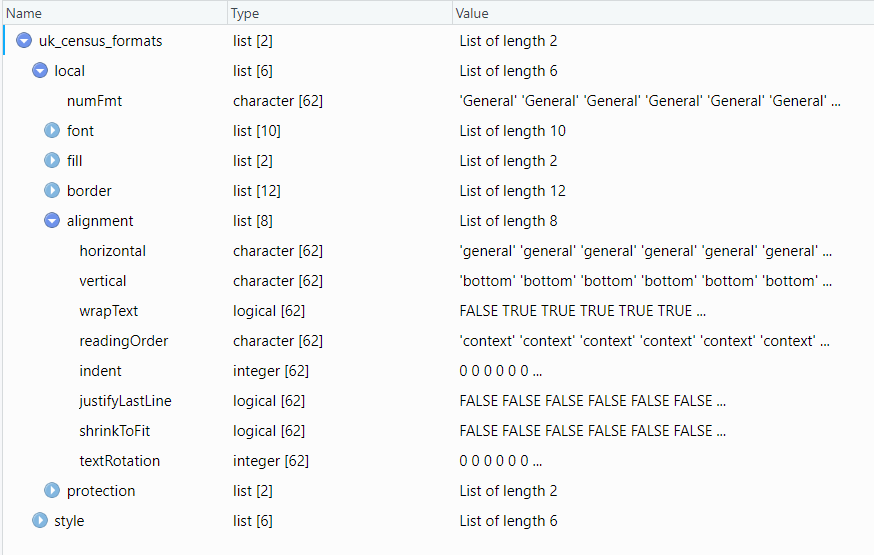Select the textRotation entry

click(120, 461)
